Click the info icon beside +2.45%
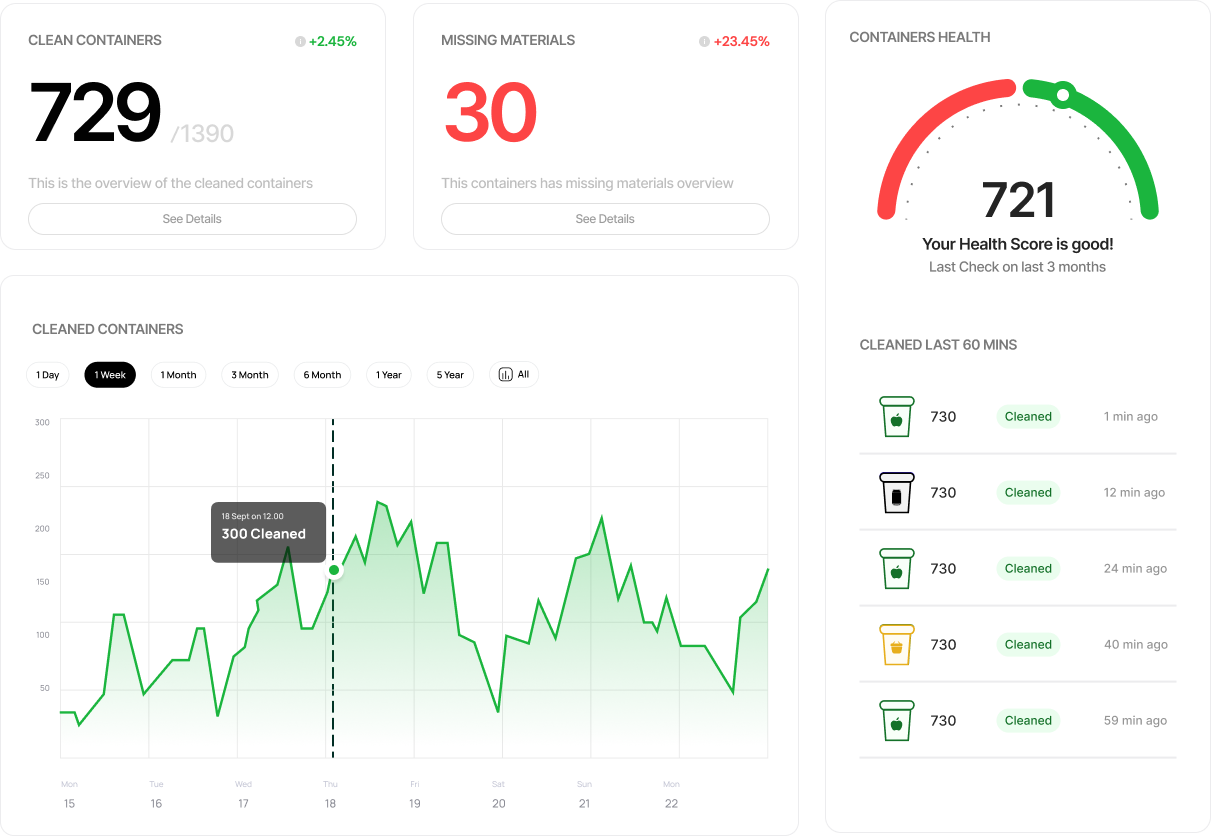The width and height of the screenshot is (1211, 836). pos(300,42)
